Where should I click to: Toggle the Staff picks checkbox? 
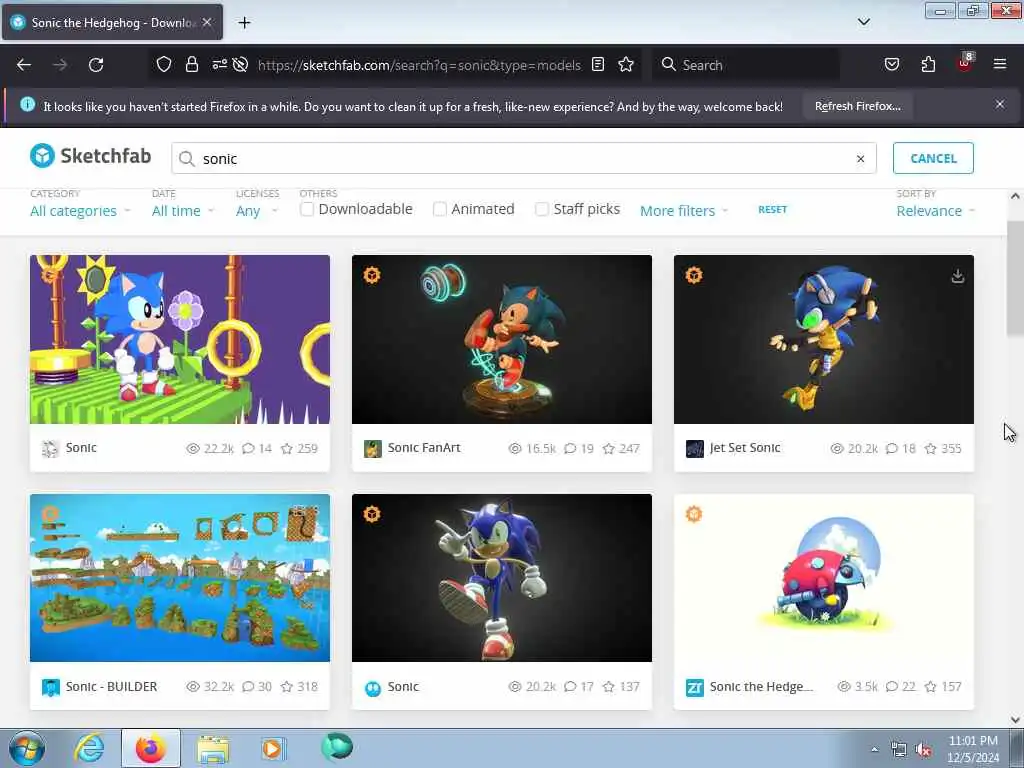pyautogui.click(x=542, y=209)
